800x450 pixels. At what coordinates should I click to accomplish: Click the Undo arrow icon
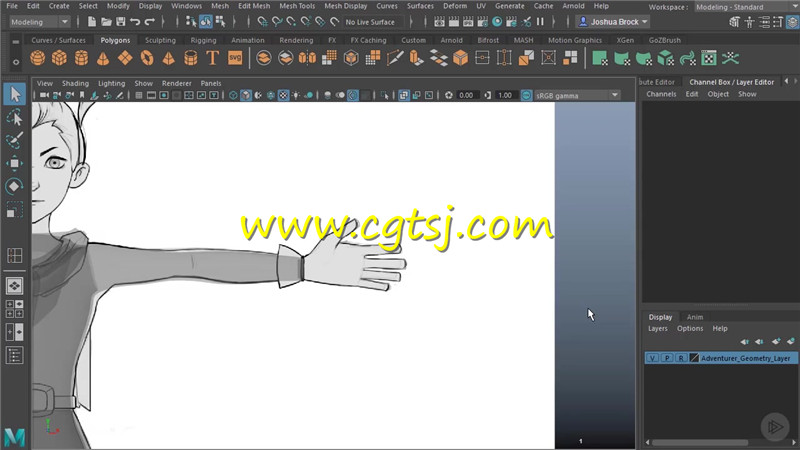[135, 21]
